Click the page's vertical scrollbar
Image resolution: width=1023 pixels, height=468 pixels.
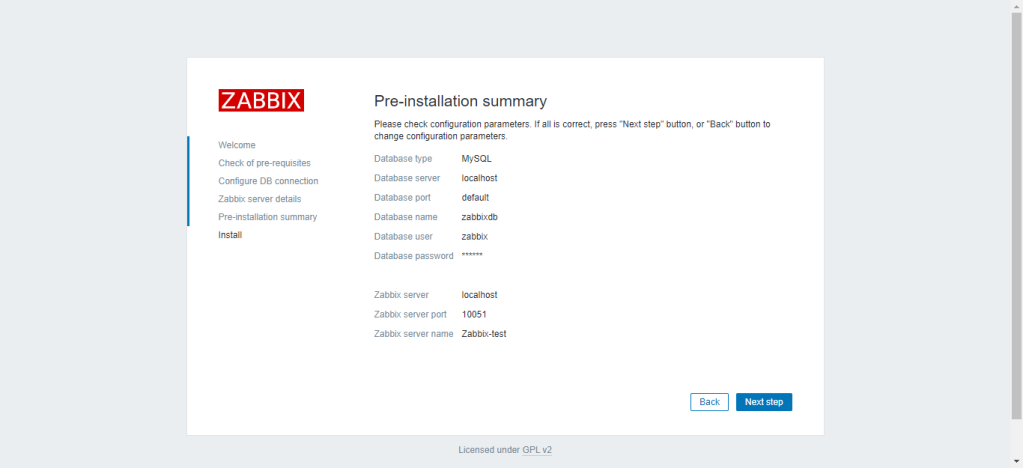point(1016,200)
